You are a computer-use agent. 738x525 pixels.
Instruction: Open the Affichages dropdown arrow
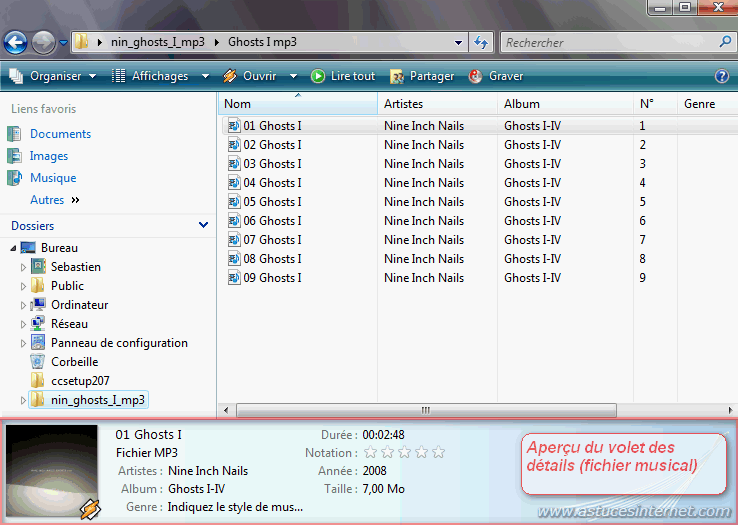point(205,76)
